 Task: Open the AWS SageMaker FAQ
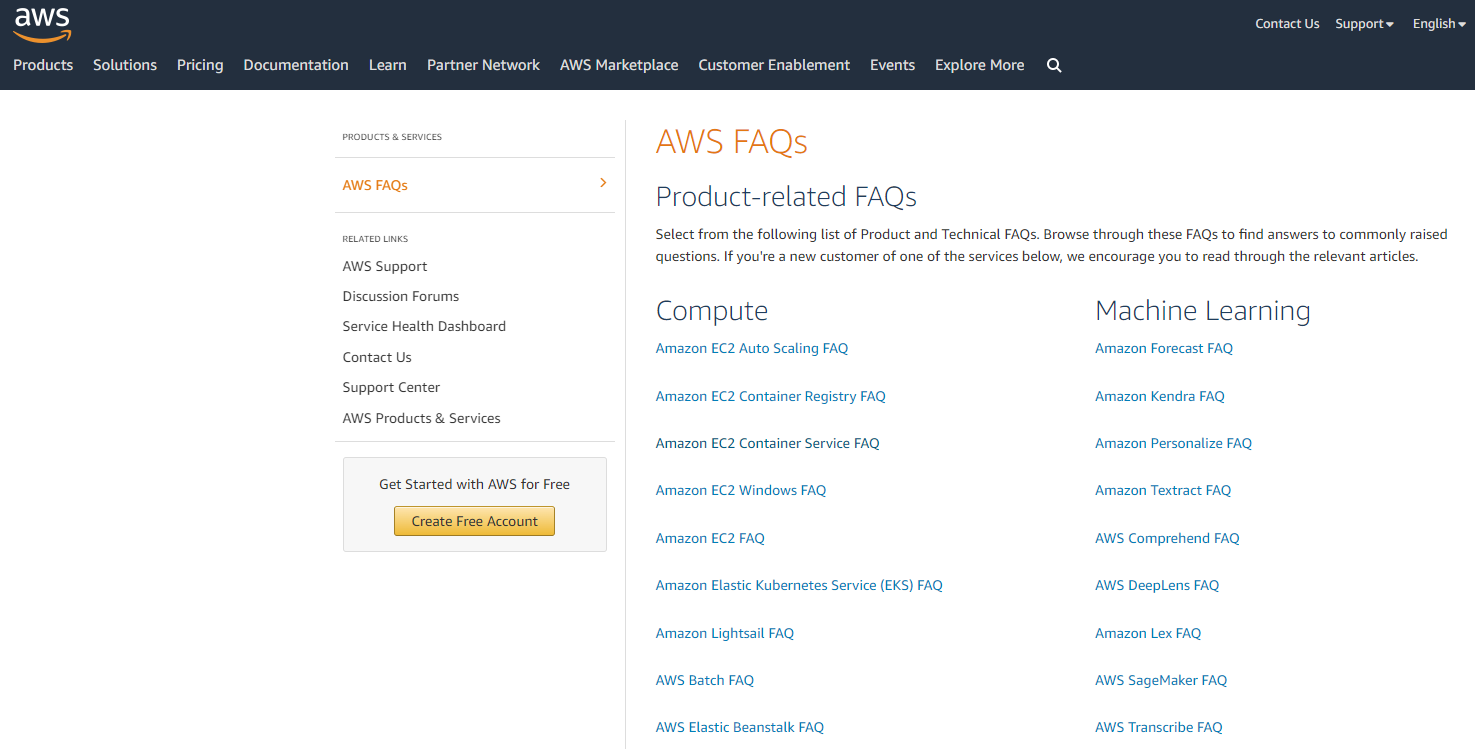click(x=1161, y=680)
